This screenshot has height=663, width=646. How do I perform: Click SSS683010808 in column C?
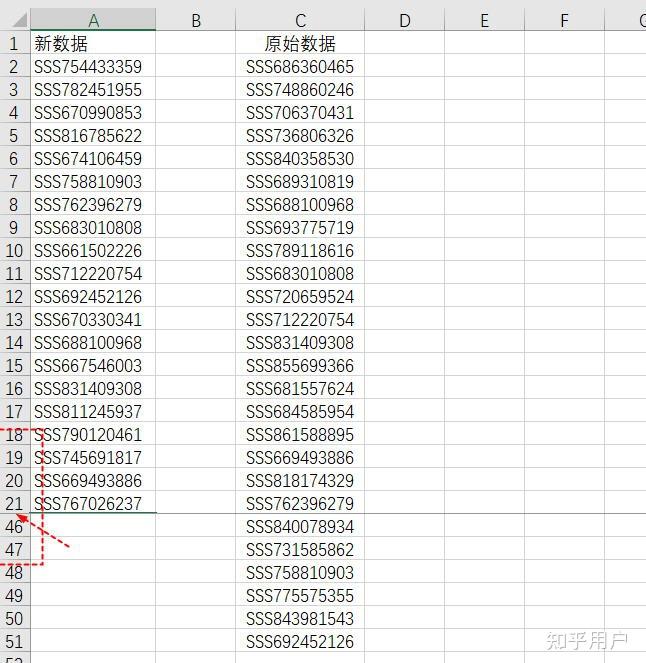(x=300, y=274)
